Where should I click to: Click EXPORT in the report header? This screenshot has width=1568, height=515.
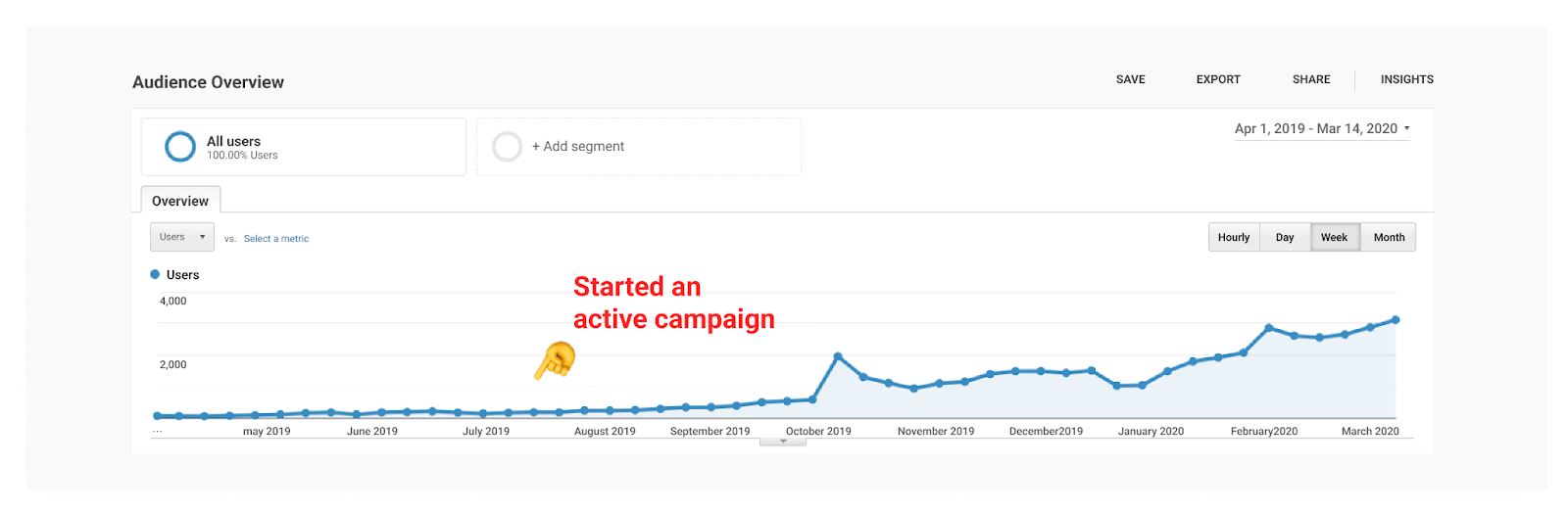(1218, 79)
